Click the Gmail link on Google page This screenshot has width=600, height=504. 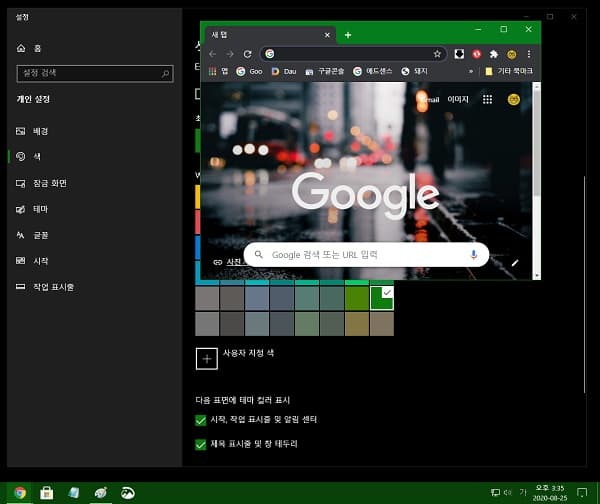click(x=430, y=99)
